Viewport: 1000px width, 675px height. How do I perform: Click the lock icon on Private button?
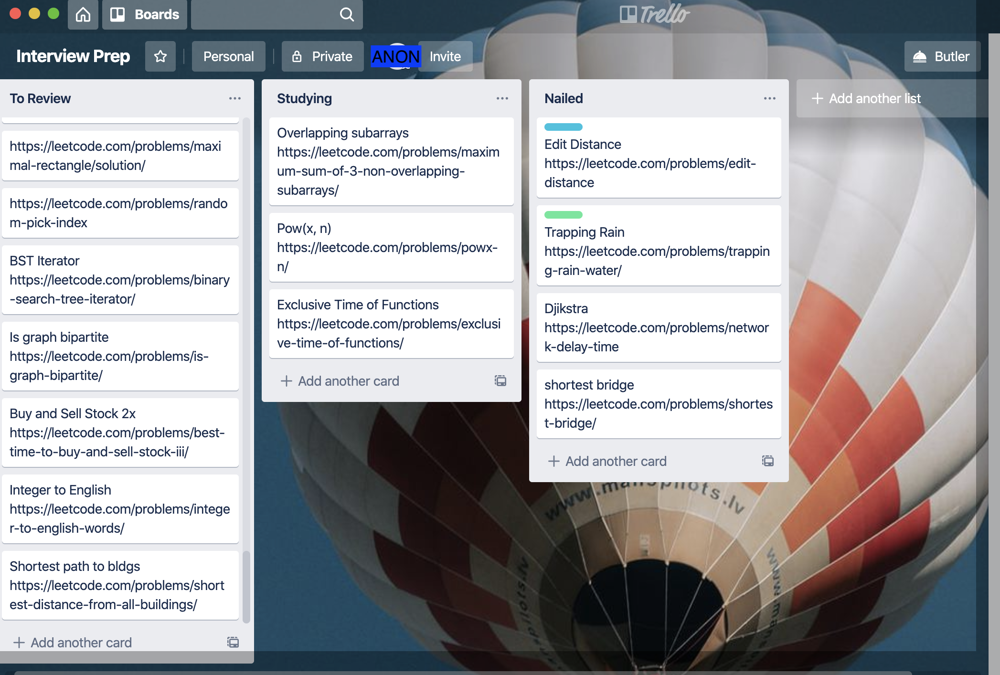(x=297, y=57)
